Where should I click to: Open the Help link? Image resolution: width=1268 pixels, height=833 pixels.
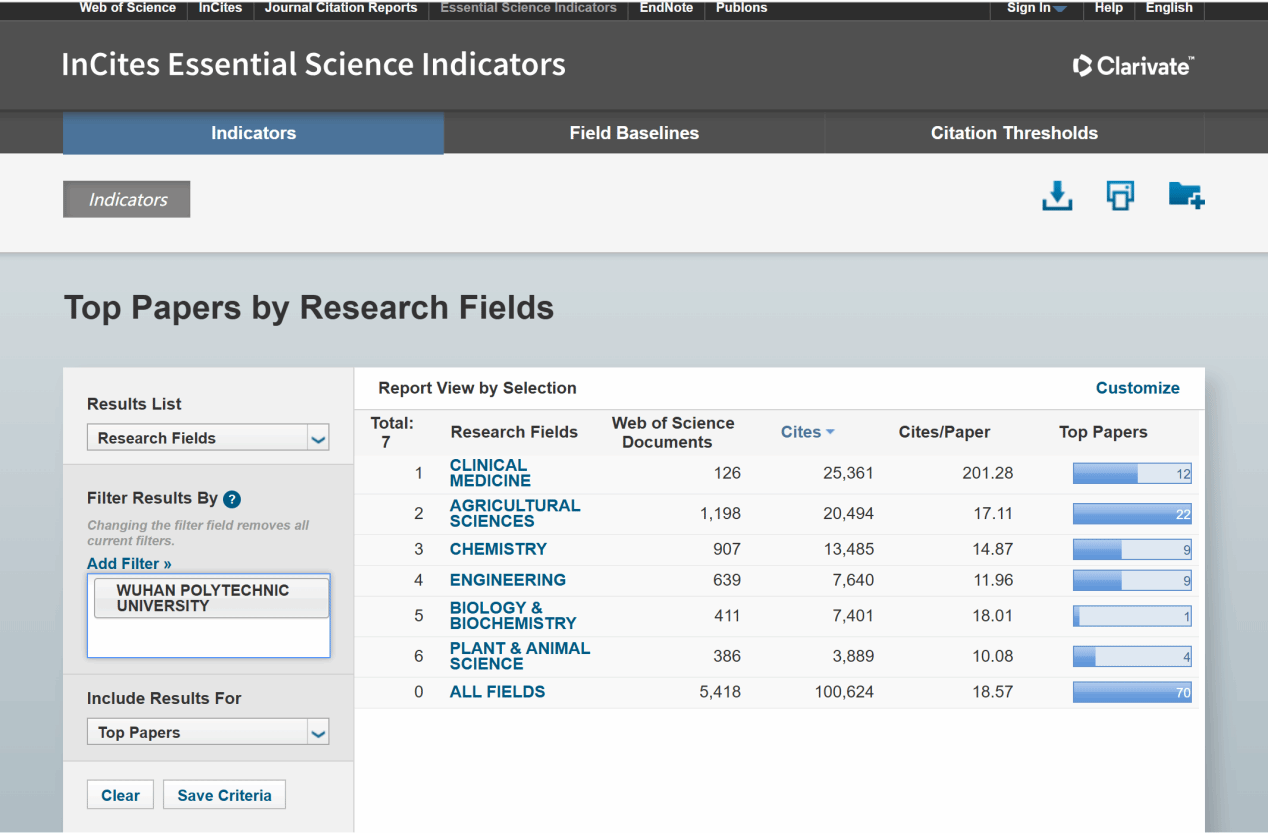pyautogui.click(x=1109, y=8)
